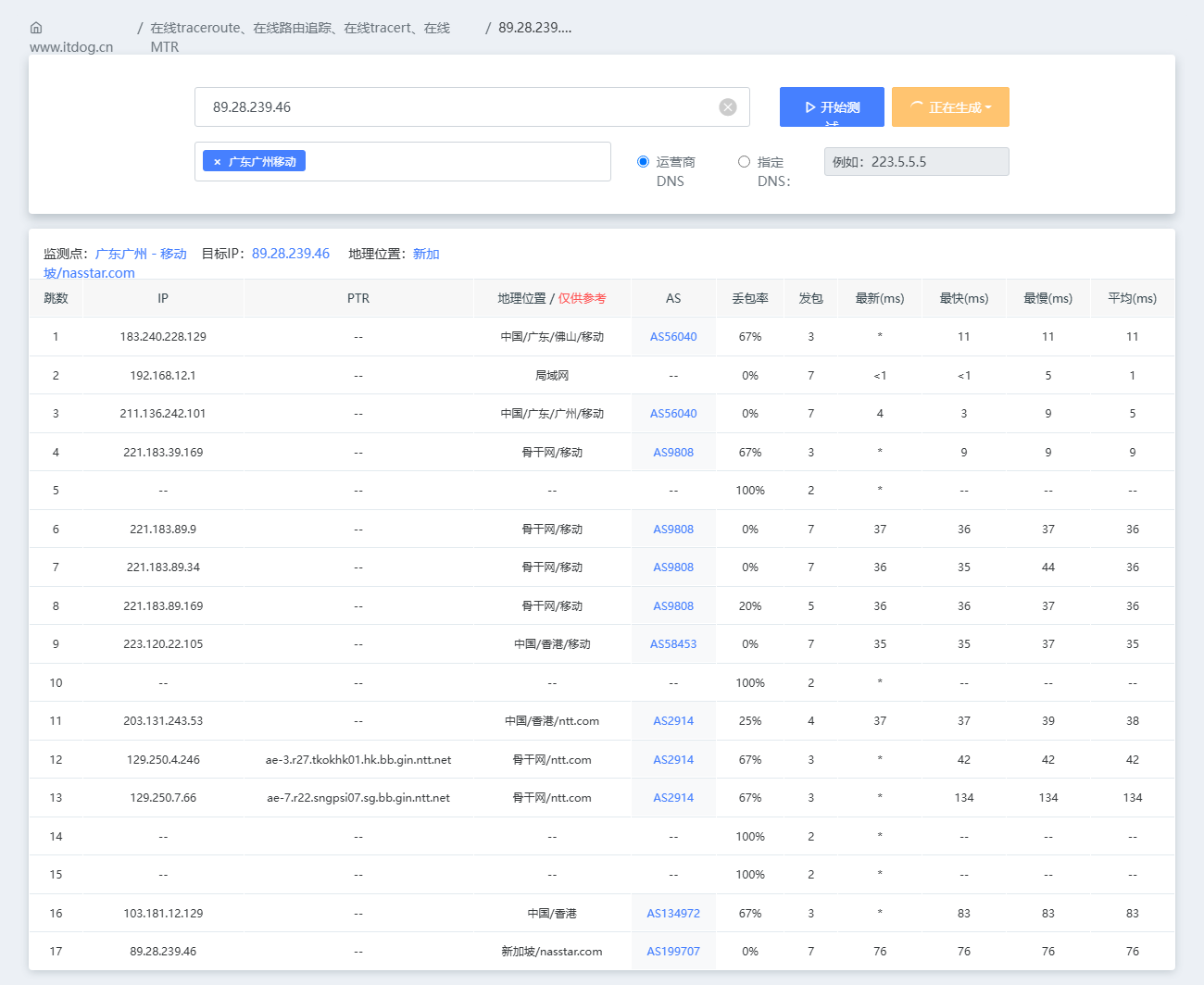Click the 平均(ms) column header
The width and height of the screenshot is (1204, 985).
click(1132, 298)
